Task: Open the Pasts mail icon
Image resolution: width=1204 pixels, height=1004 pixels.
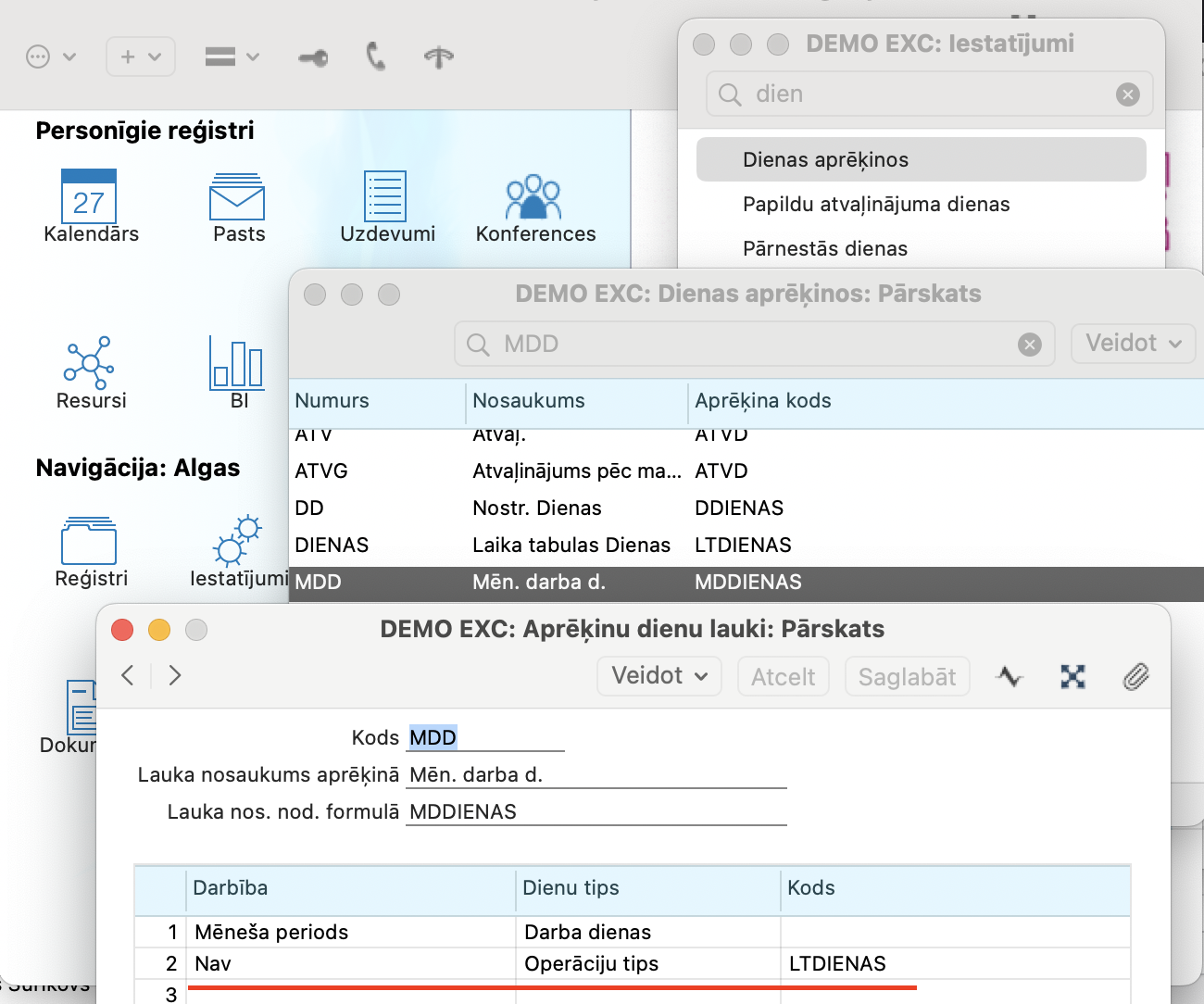Action: click(237, 196)
